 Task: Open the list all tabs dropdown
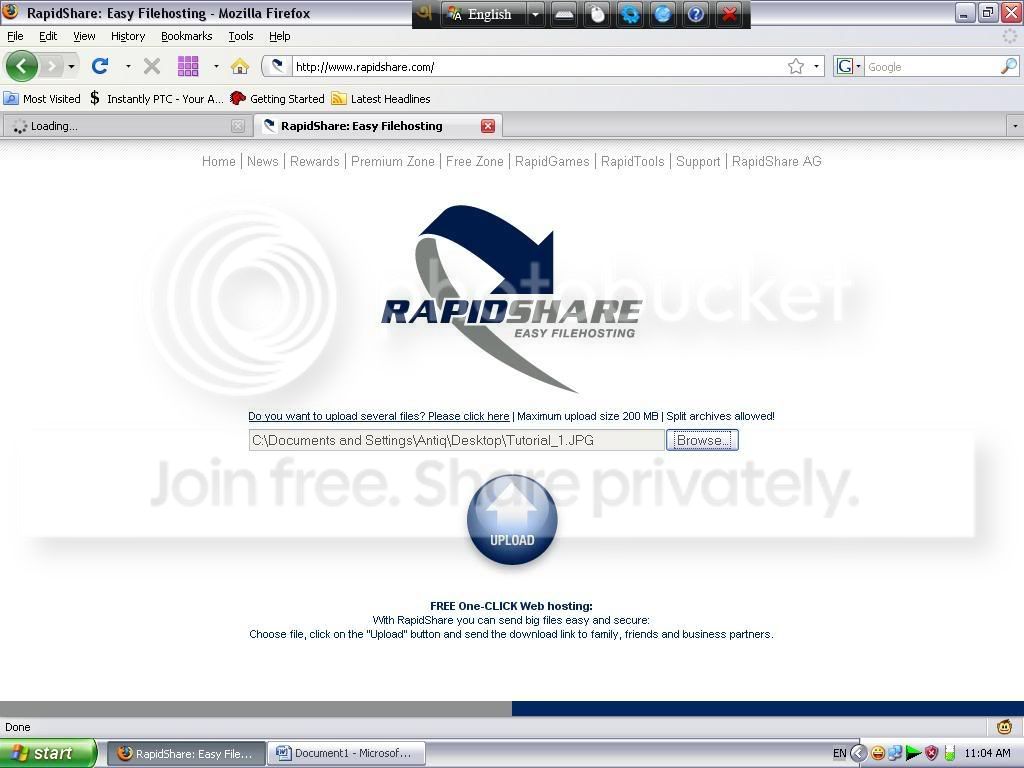[1015, 126]
